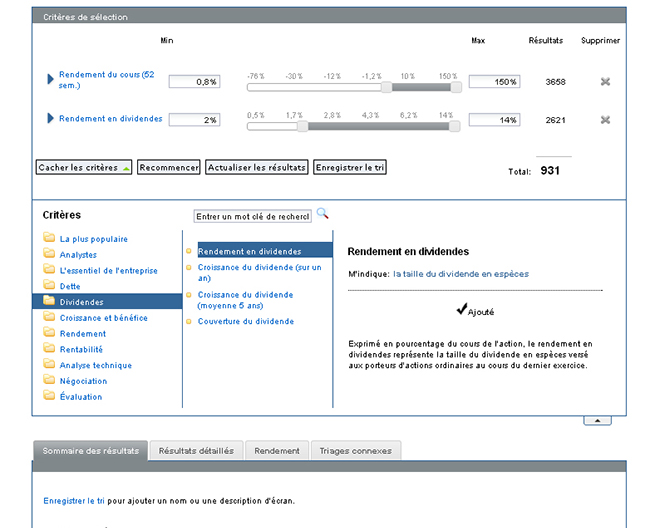Open the Dette folder icon
Screen dimensions: 650x528
click(49, 285)
